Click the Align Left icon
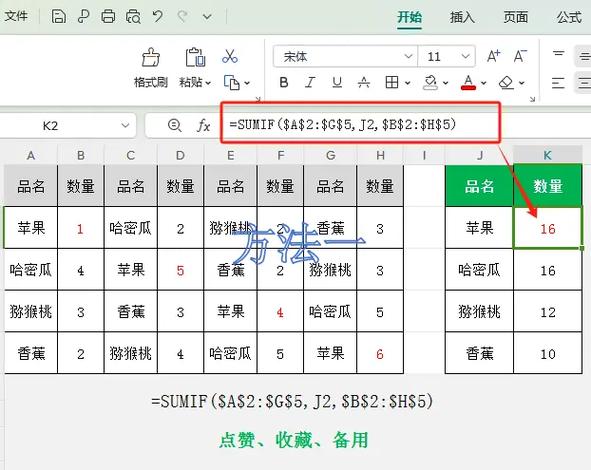This screenshot has width=591, height=470. click(x=558, y=83)
